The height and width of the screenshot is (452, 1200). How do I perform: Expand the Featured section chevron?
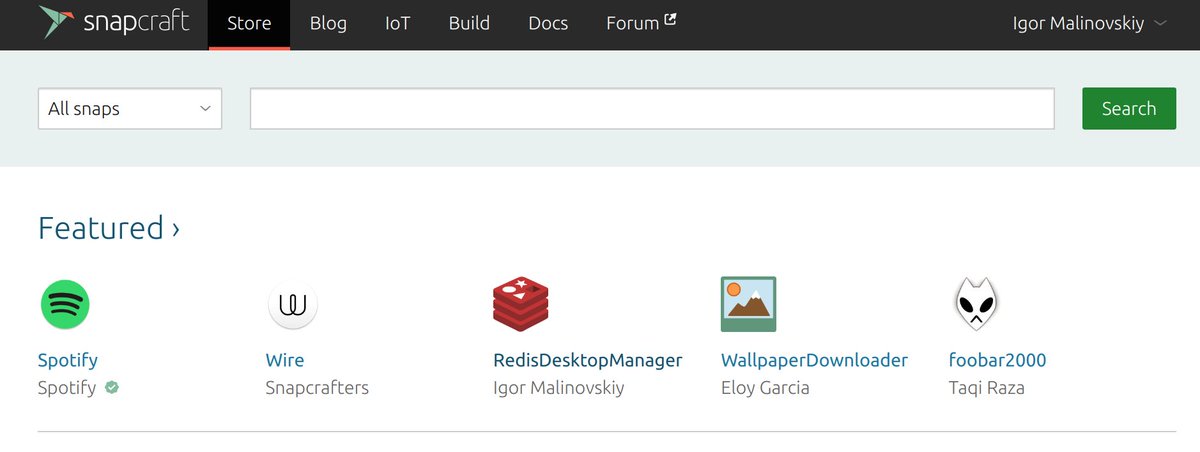tap(176, 229)
